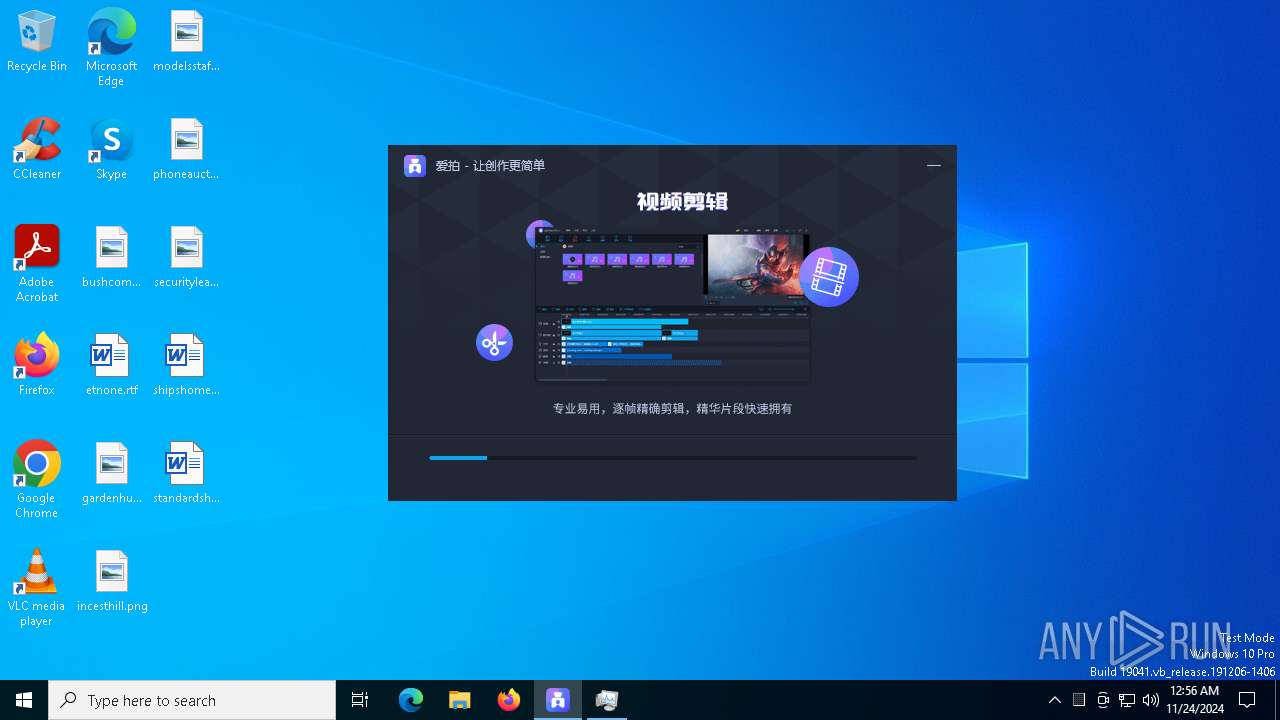
Task: Select the gardenhu... image file
Action: coord(111,474)
